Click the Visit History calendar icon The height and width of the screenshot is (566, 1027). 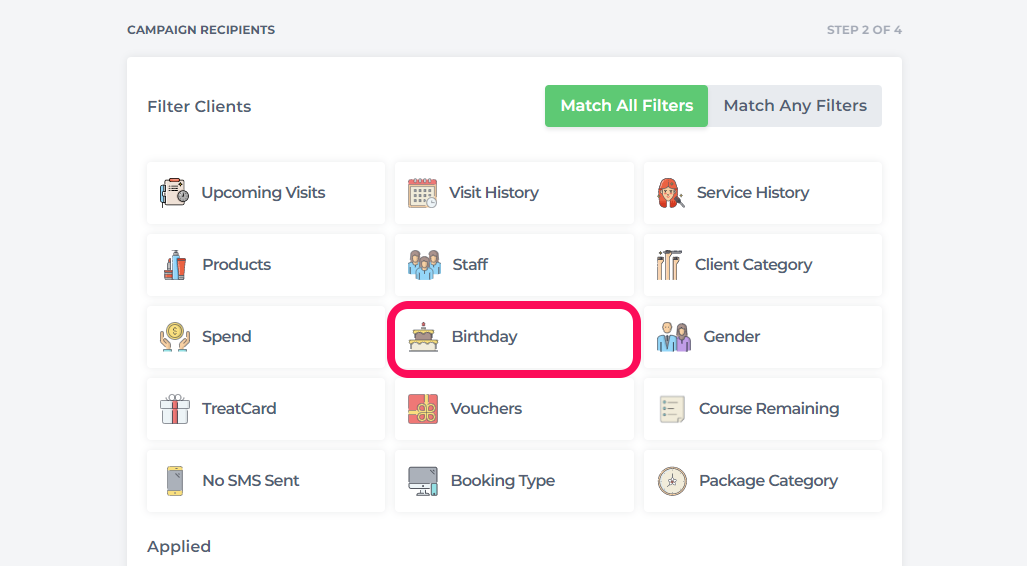point(422,193)
